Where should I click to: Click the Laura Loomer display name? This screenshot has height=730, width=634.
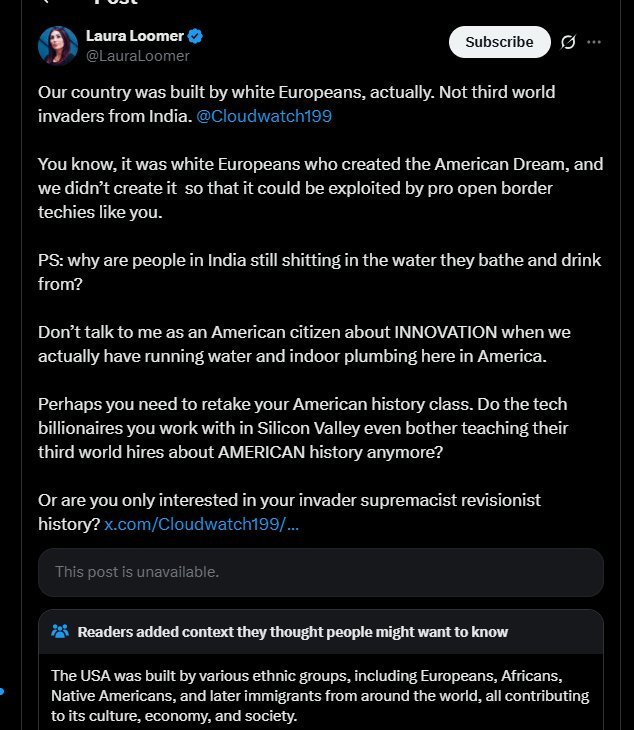click(x=135, y=36)
